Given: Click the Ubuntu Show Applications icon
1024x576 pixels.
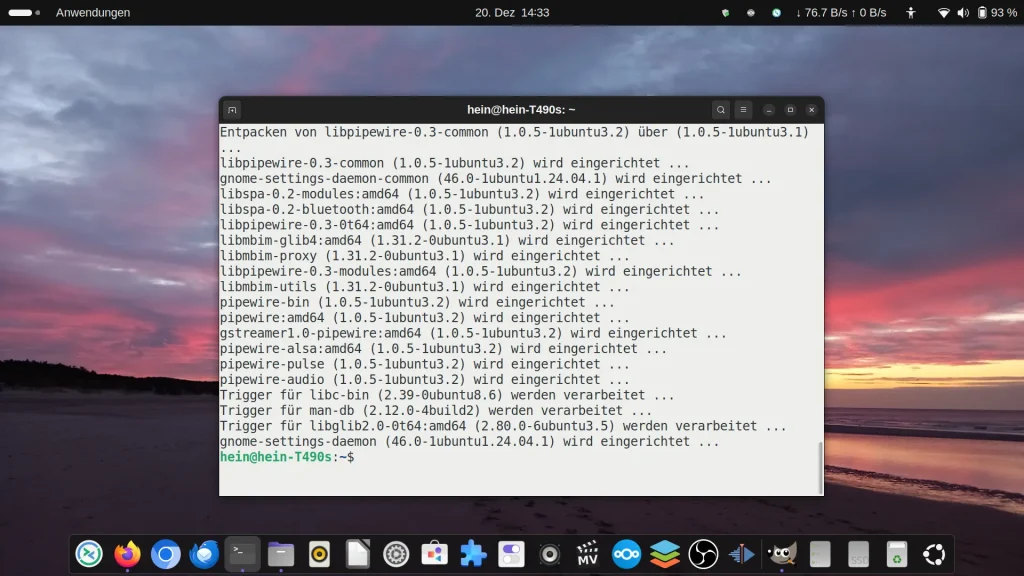Looking at the screenshot, I should coord(934,553).
